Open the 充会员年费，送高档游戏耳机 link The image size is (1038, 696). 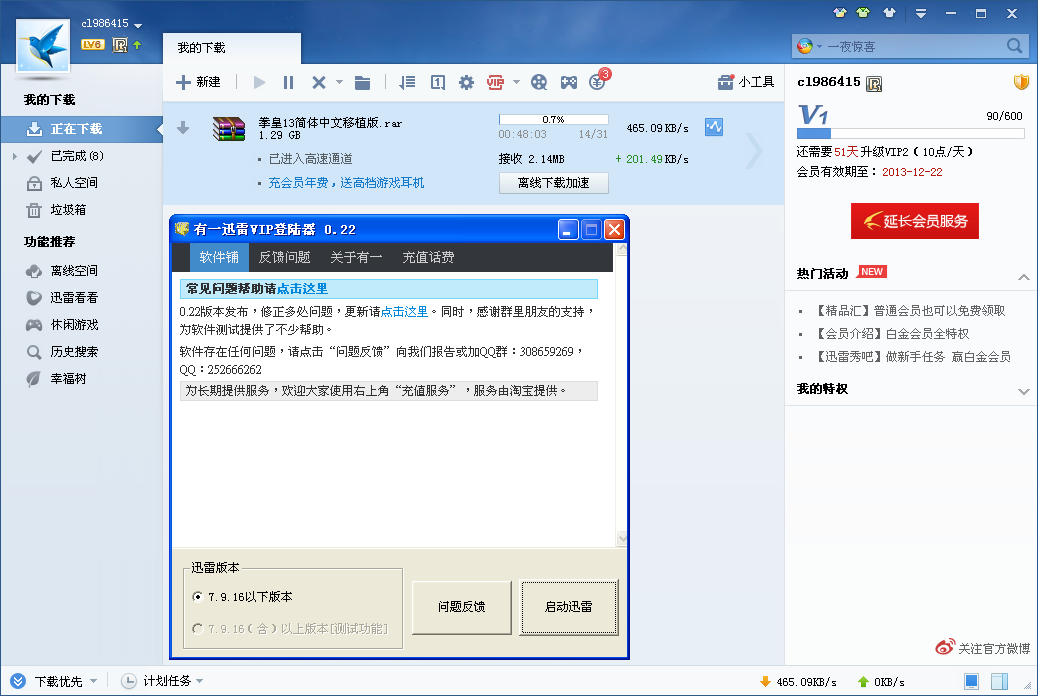pyautogui.click(x=346, y=183)
